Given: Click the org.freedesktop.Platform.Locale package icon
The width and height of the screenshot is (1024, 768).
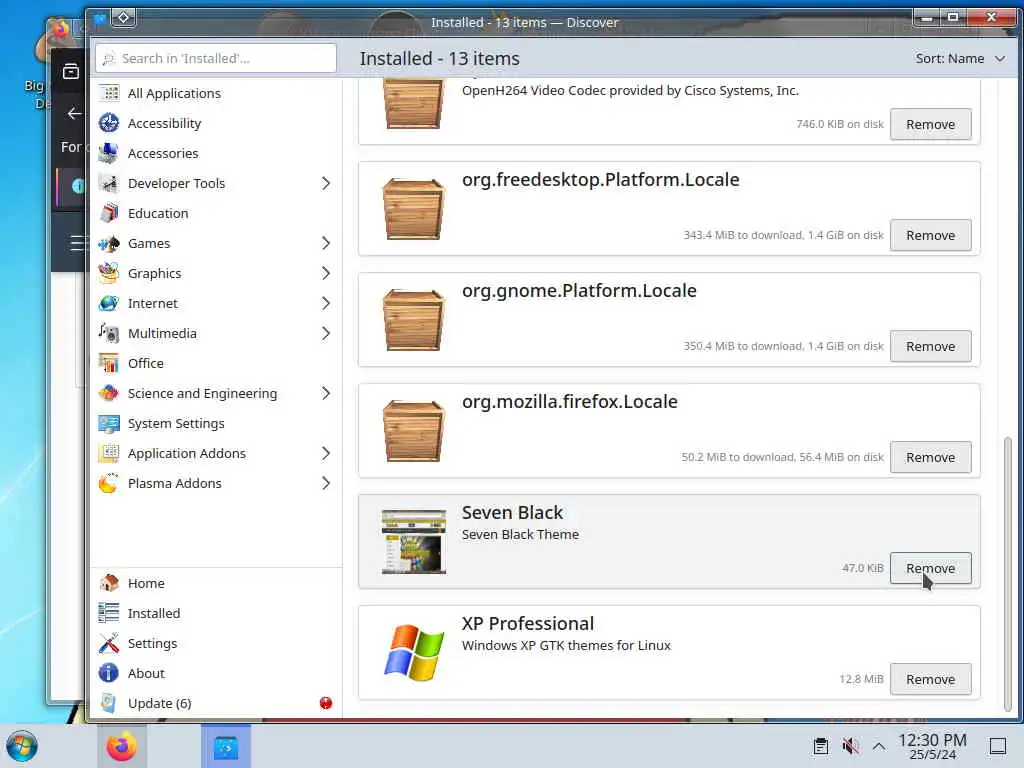Looking at the screenshot, I should (x=413, y=209).
